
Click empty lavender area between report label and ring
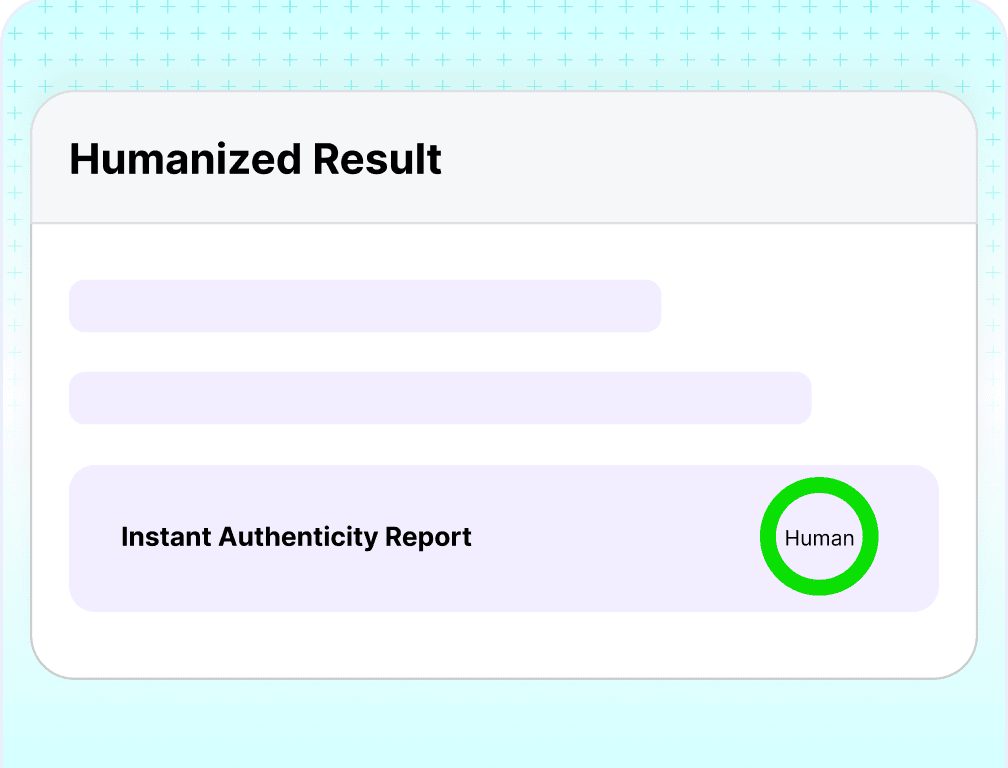[615, 538]
